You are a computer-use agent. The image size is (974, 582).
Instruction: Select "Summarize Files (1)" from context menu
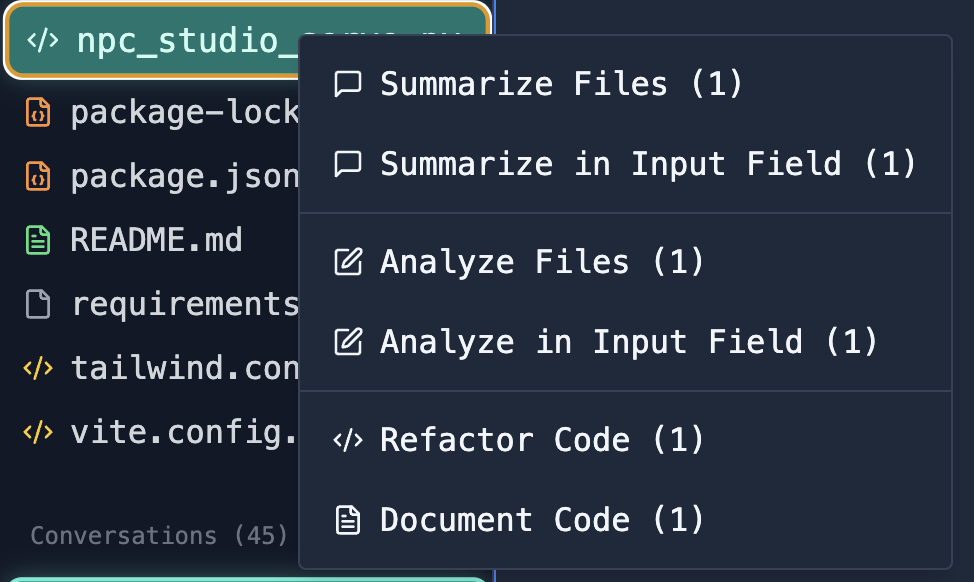click(x=559, y=84)
